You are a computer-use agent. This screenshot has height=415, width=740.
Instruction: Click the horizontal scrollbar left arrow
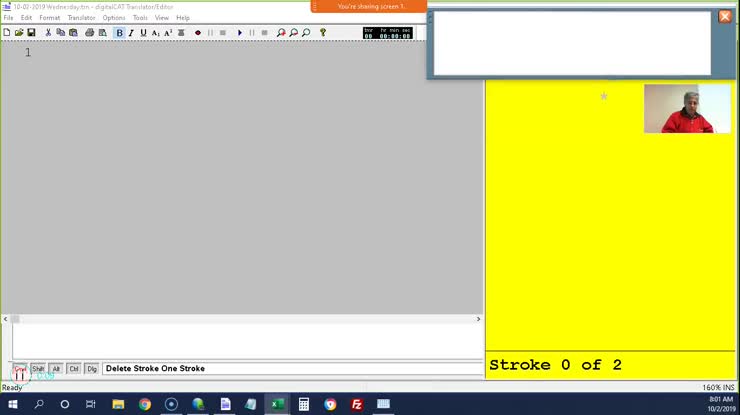[5, 319]
